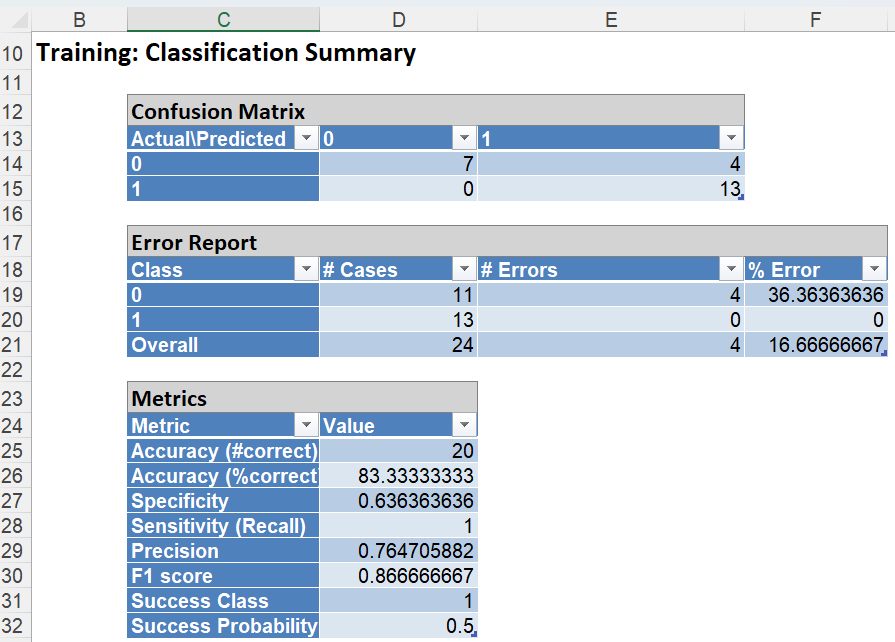This screenshot has height=642, width=895.
Task: Expand the Class column filter
Action: [306, 270]
